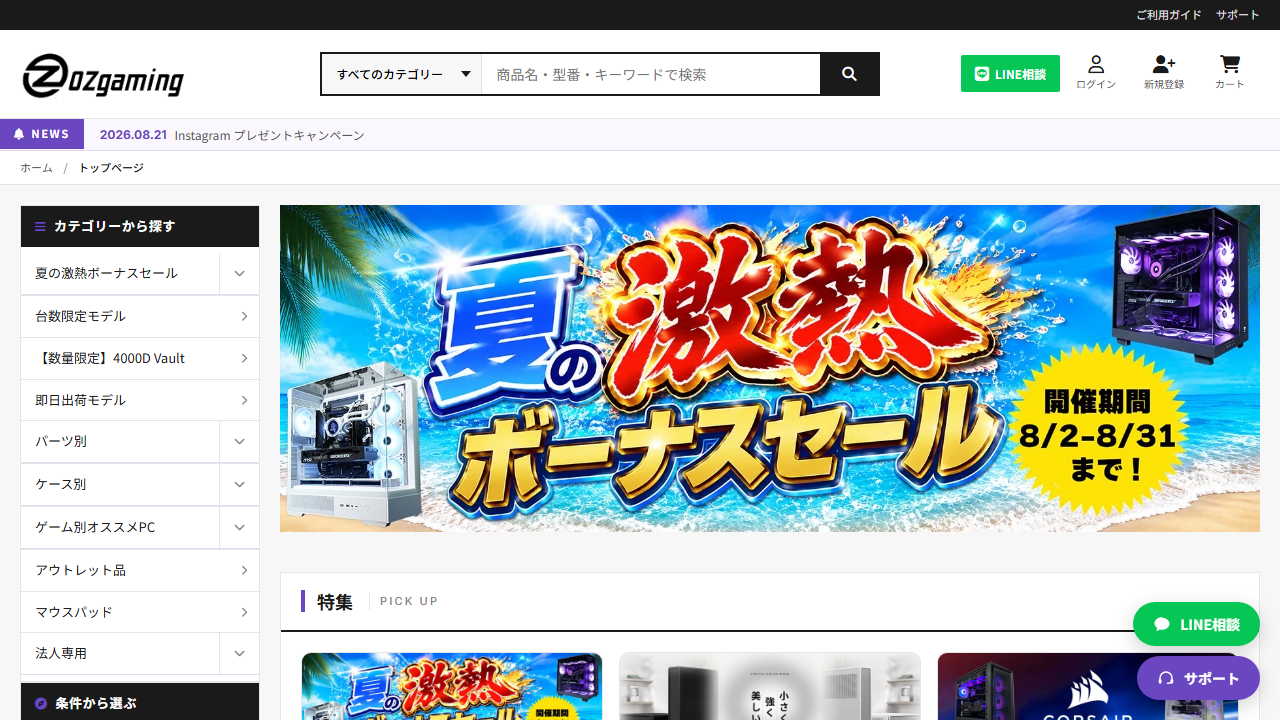Image resolution: width=1280 pixels, height=720 pixels.
Task: Click the トップページ breadcrumb text
Action: tap(111, 167)
